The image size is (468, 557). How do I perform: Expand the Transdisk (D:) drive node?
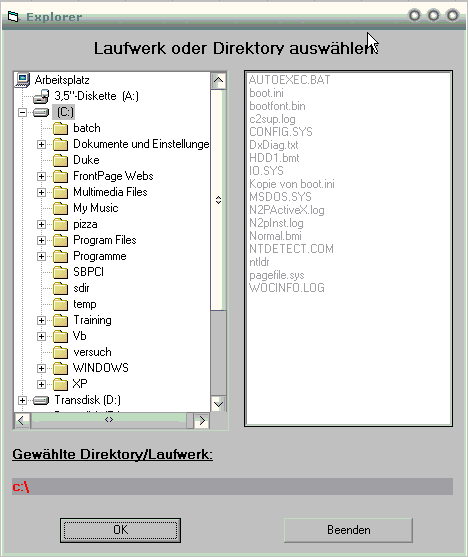tap(22, 400)
